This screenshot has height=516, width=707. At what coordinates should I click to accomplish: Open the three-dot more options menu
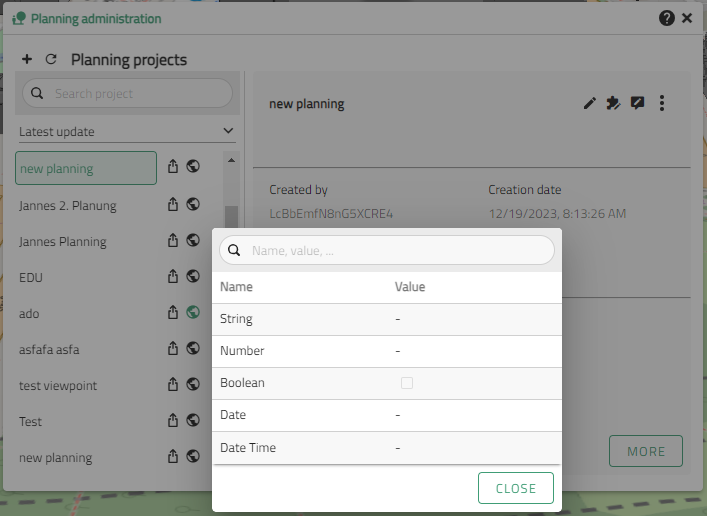[662, 103]
